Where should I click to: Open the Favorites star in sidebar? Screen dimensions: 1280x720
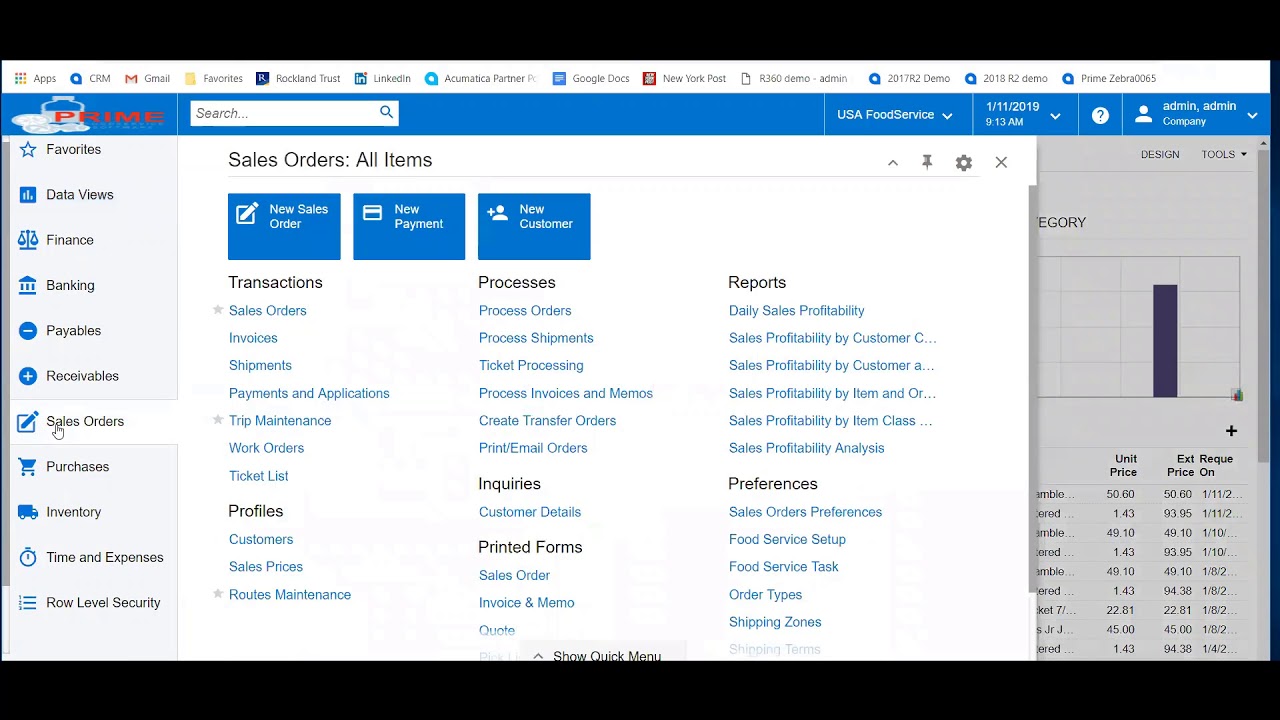pyautogui.click(x=28, y=149)
